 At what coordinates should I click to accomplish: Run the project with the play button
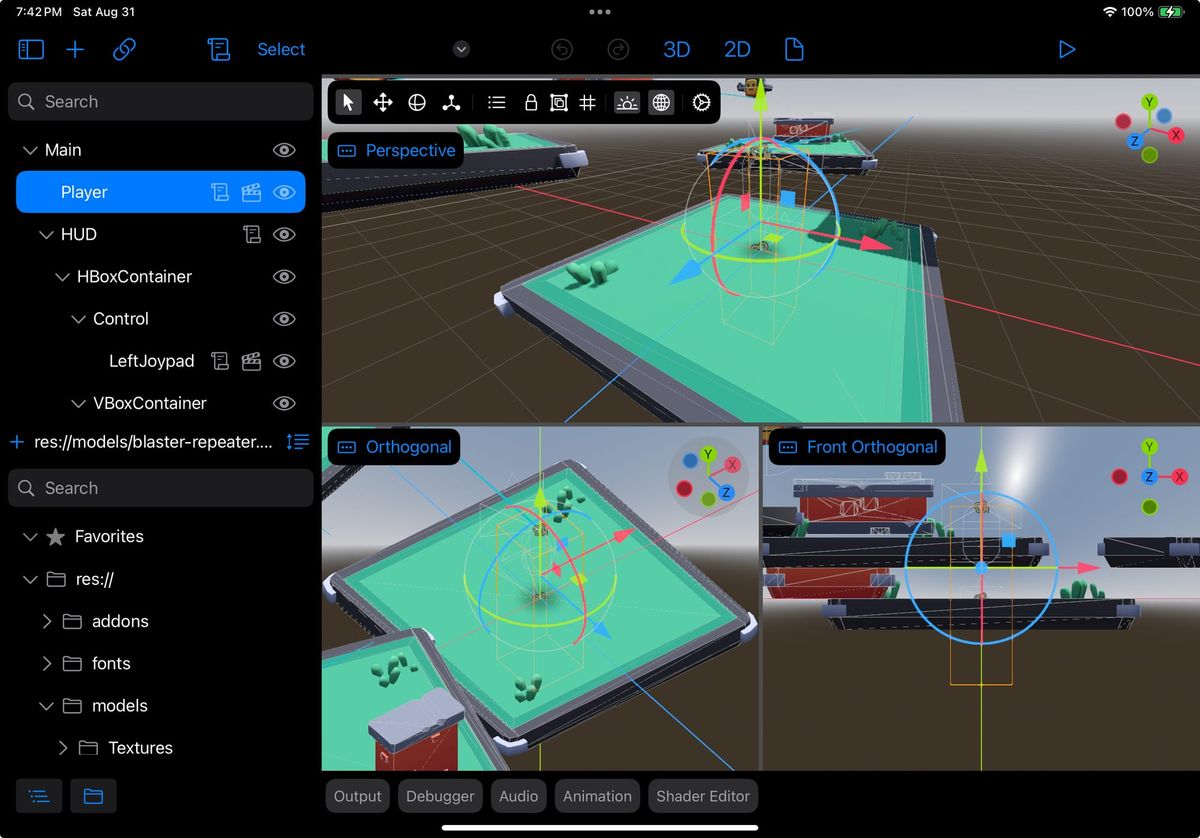coord(1067,49)
